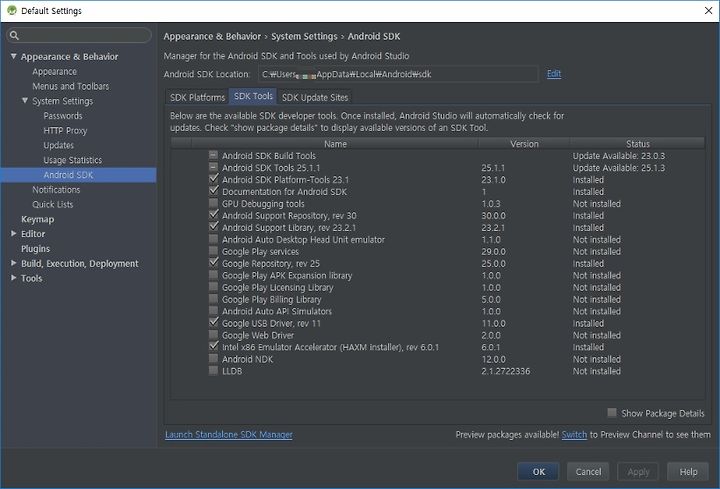Click the Version column header
This screenshot has width=720, height=489.
[524, 144]
